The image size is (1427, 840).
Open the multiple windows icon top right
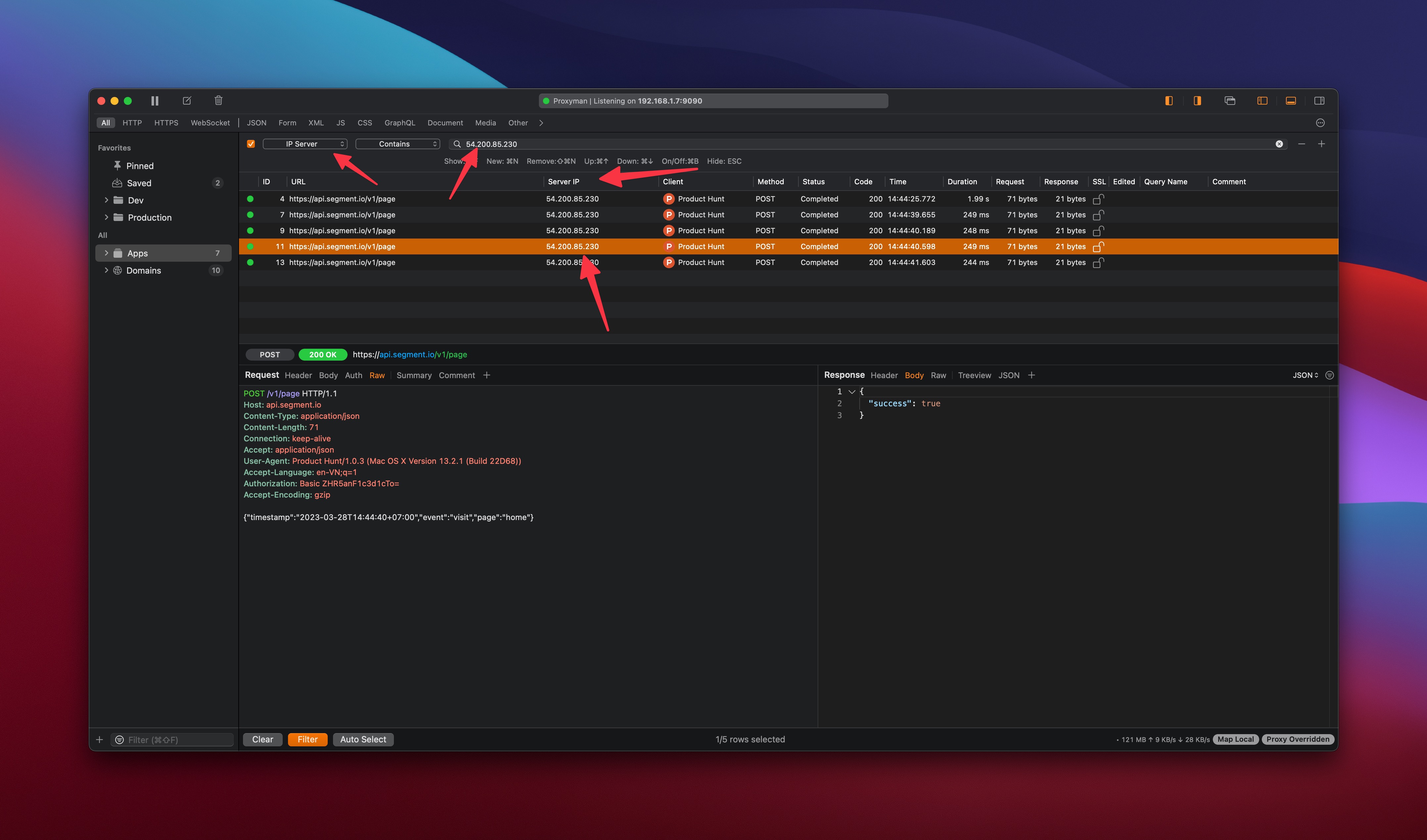point(1230,100)
